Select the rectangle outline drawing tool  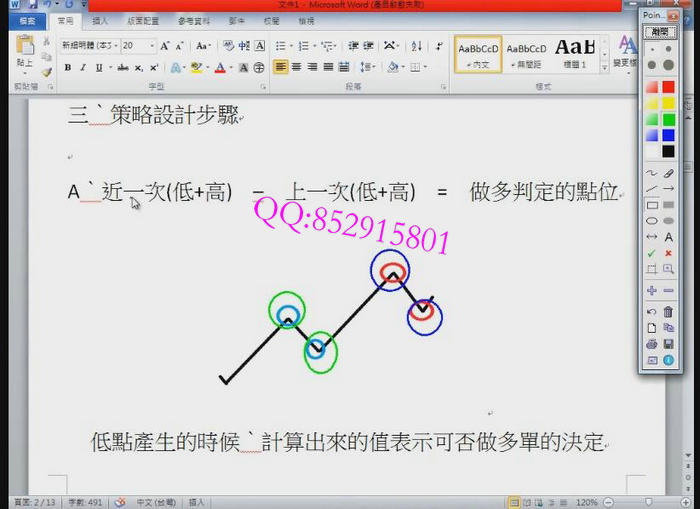click(652, 205)
